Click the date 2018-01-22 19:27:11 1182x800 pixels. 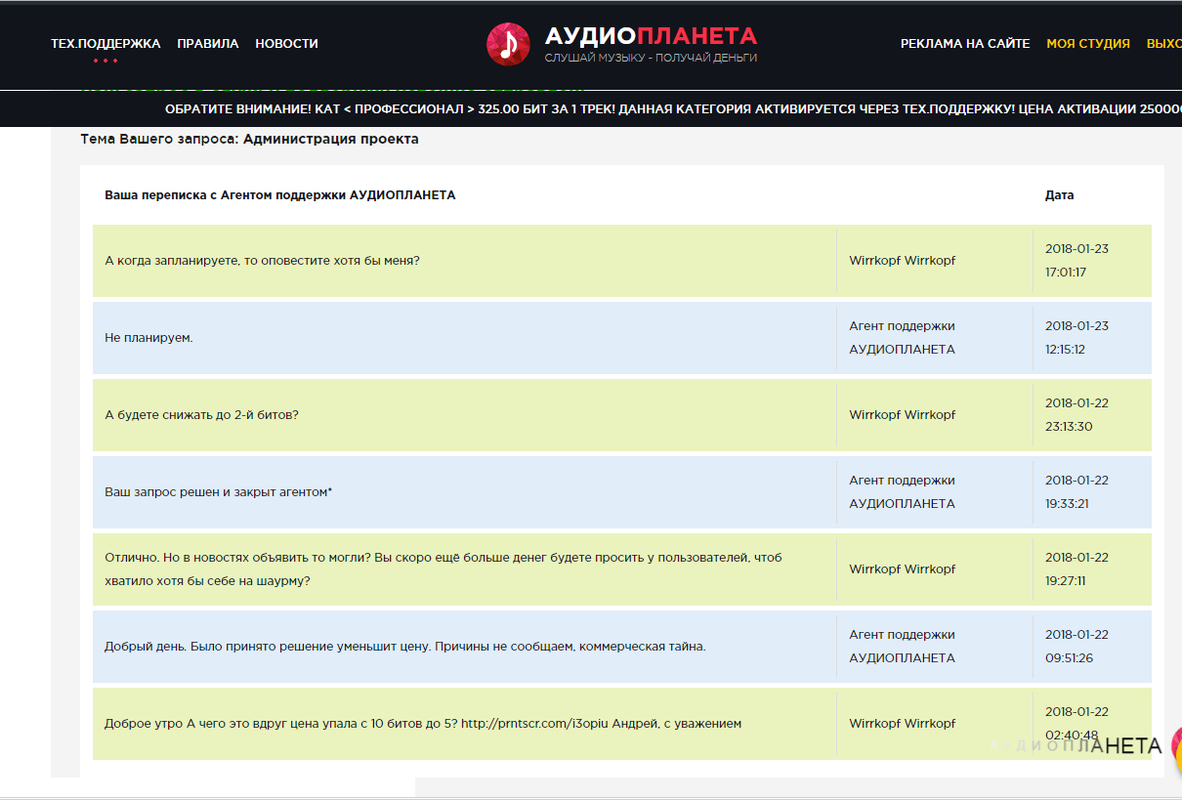pos(1076,569)
